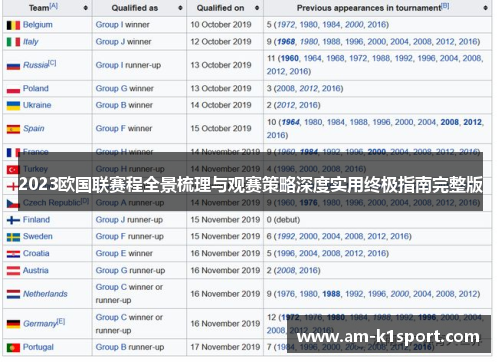Follow Group G link in Poland row

(111, 88)
